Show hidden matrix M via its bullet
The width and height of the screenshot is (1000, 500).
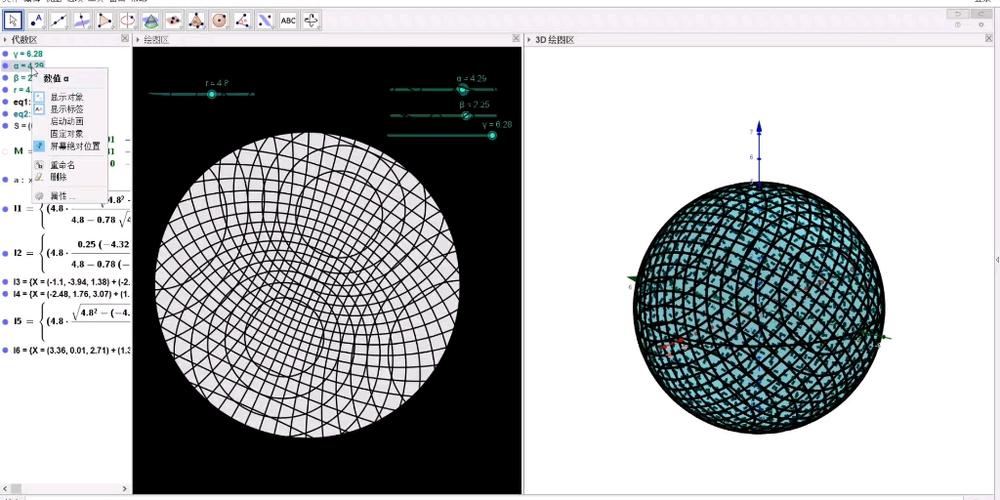[x=6, y=151]
